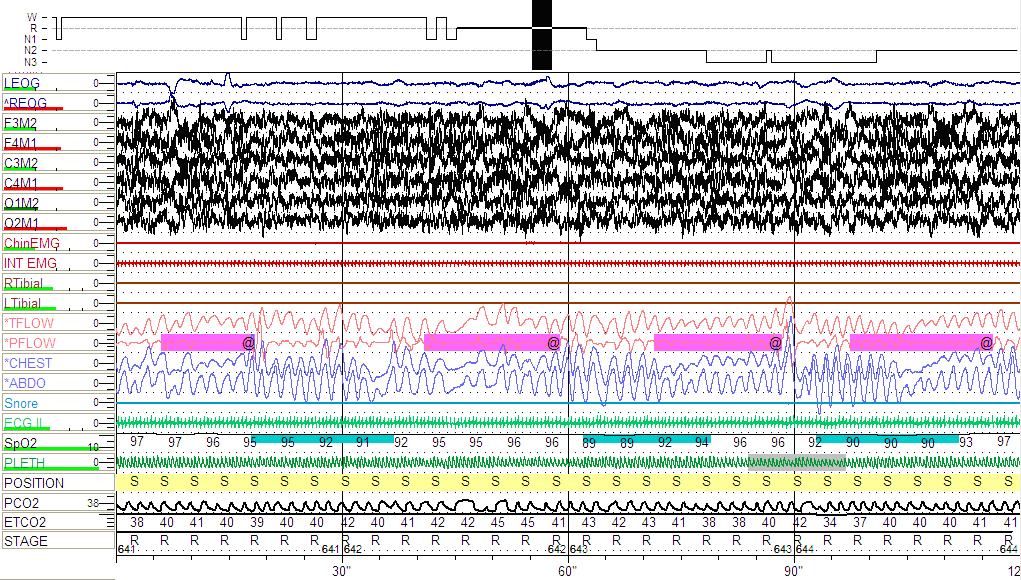Image resolution: width=1021 pixels, height=580 pixels.
Task: Select the POSITION channel label
Action: pos(34,483)
